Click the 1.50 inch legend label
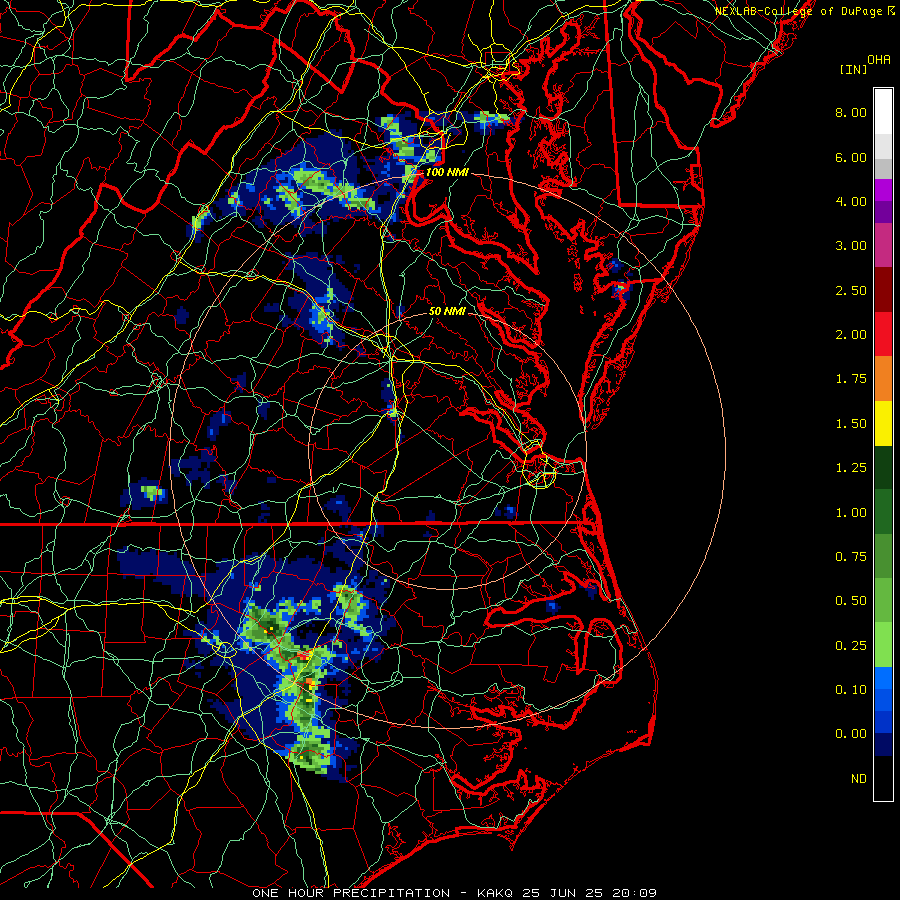The width and height of the screenshot is (900, 900). (851, 424)
